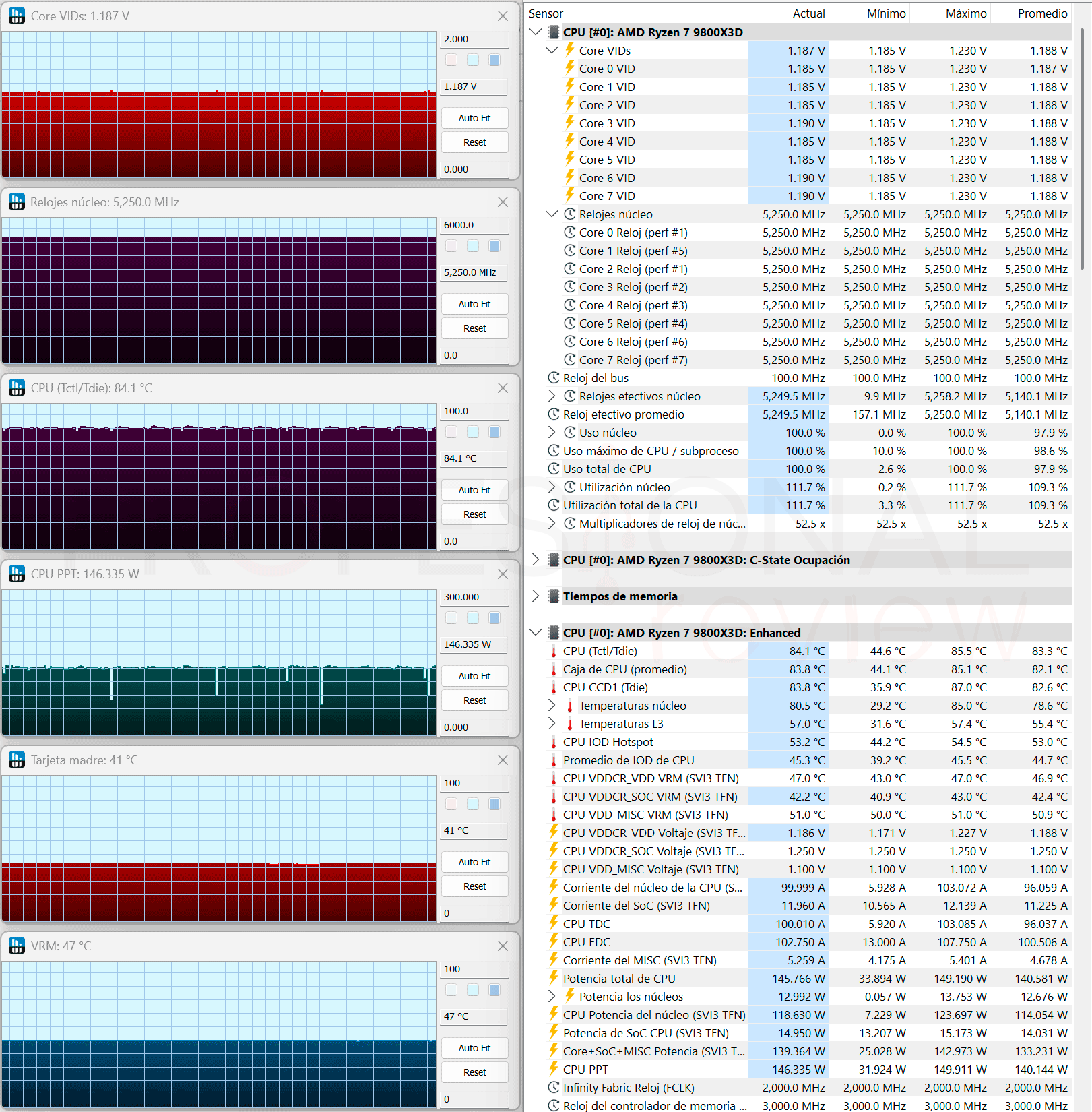Click the clock icon of Reloj del bus
Image resolution: width=1092 pixels, height=1112 pixels.
pos(554,377)
